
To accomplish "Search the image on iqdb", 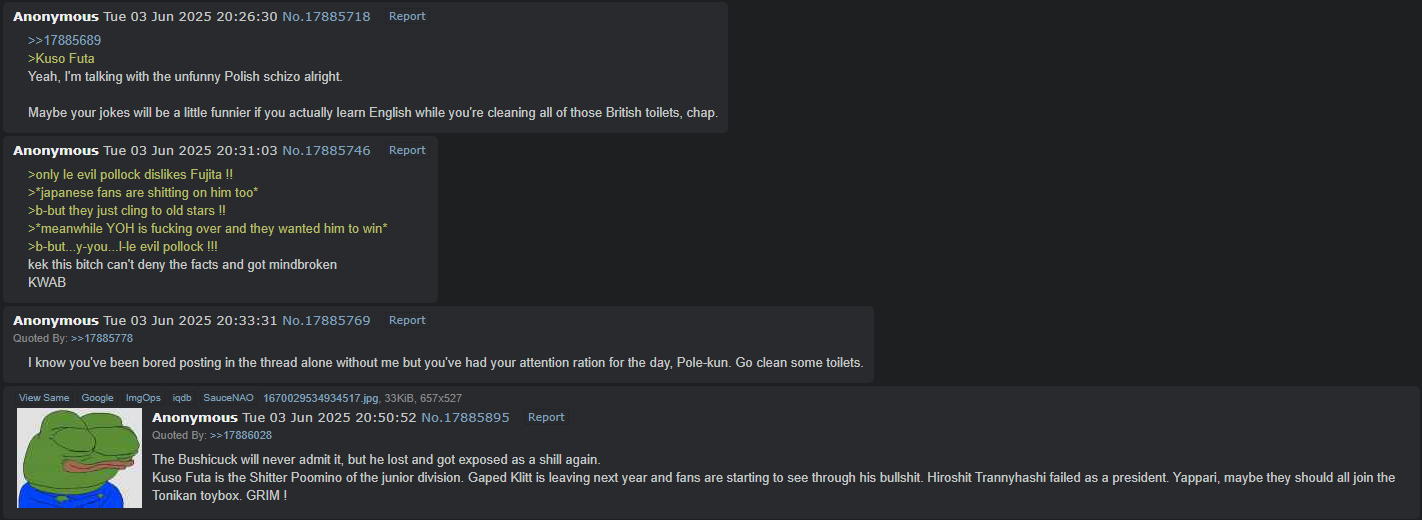I will coord(182,398).
